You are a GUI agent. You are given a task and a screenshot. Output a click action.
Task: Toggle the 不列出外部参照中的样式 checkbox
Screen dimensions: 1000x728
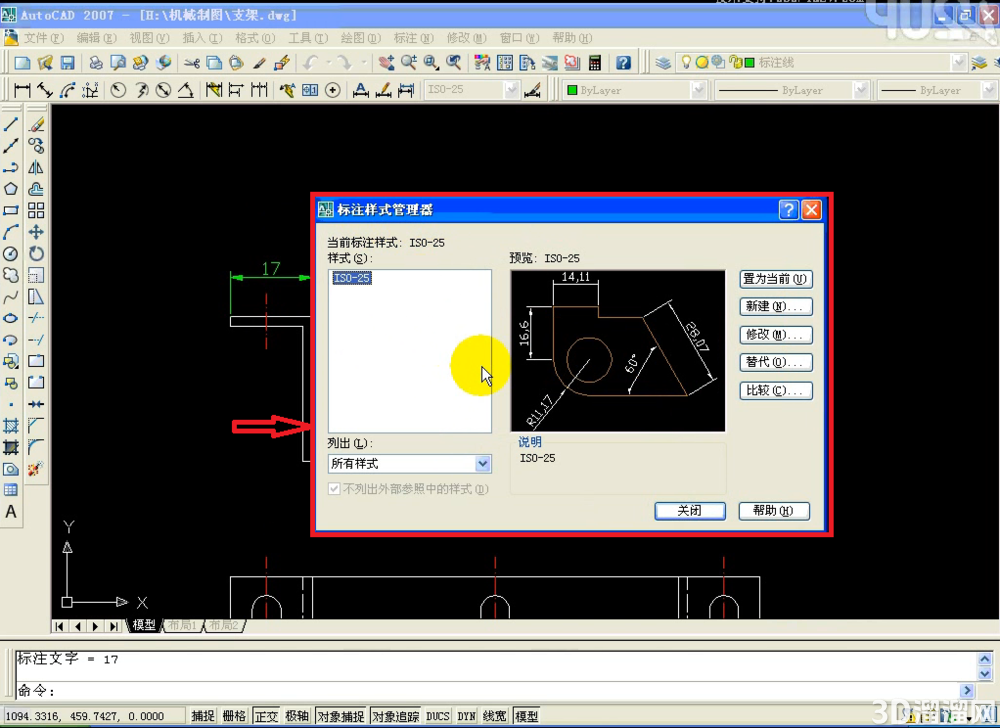(334, 489)
